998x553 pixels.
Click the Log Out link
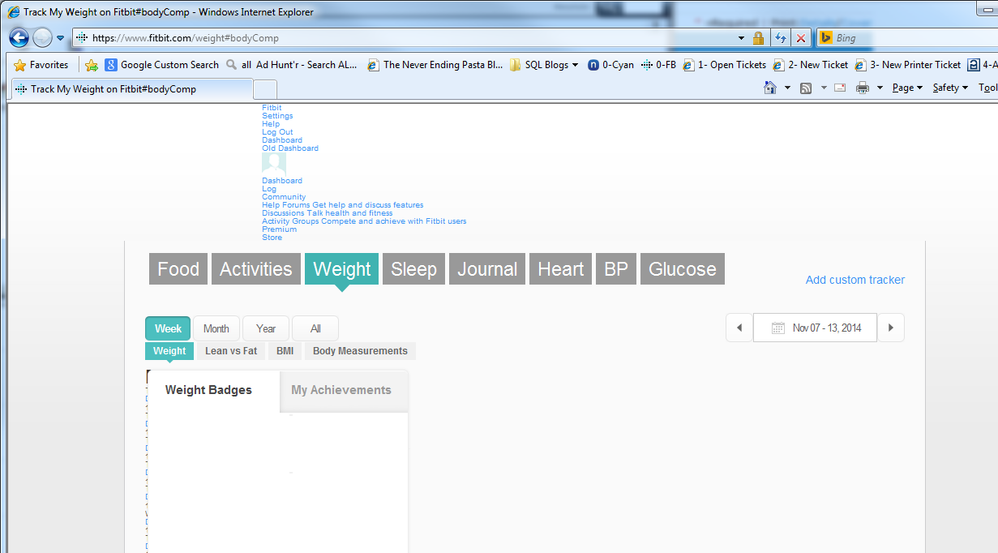(x=278, y=132)
